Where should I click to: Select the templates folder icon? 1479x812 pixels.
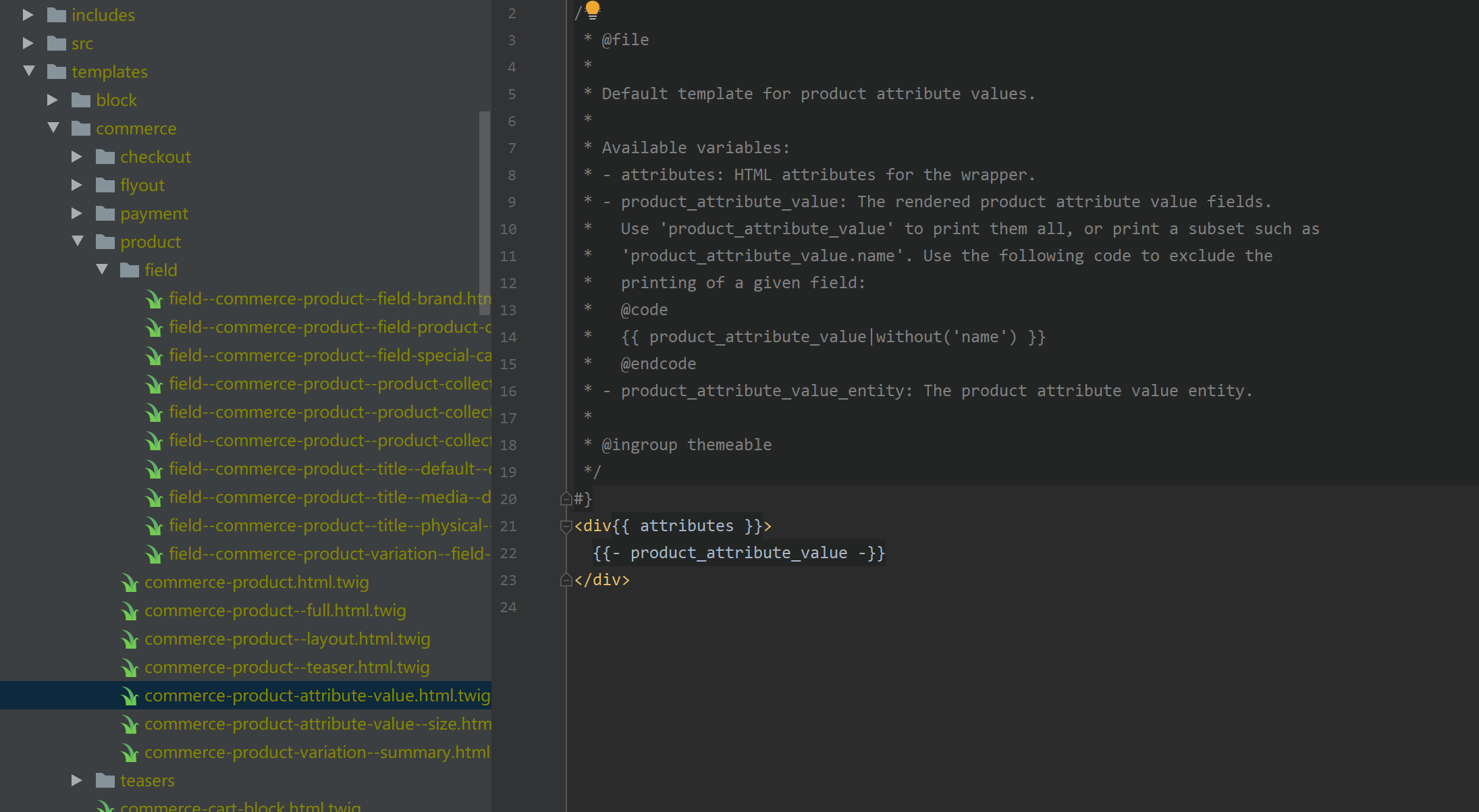[57, 72]
